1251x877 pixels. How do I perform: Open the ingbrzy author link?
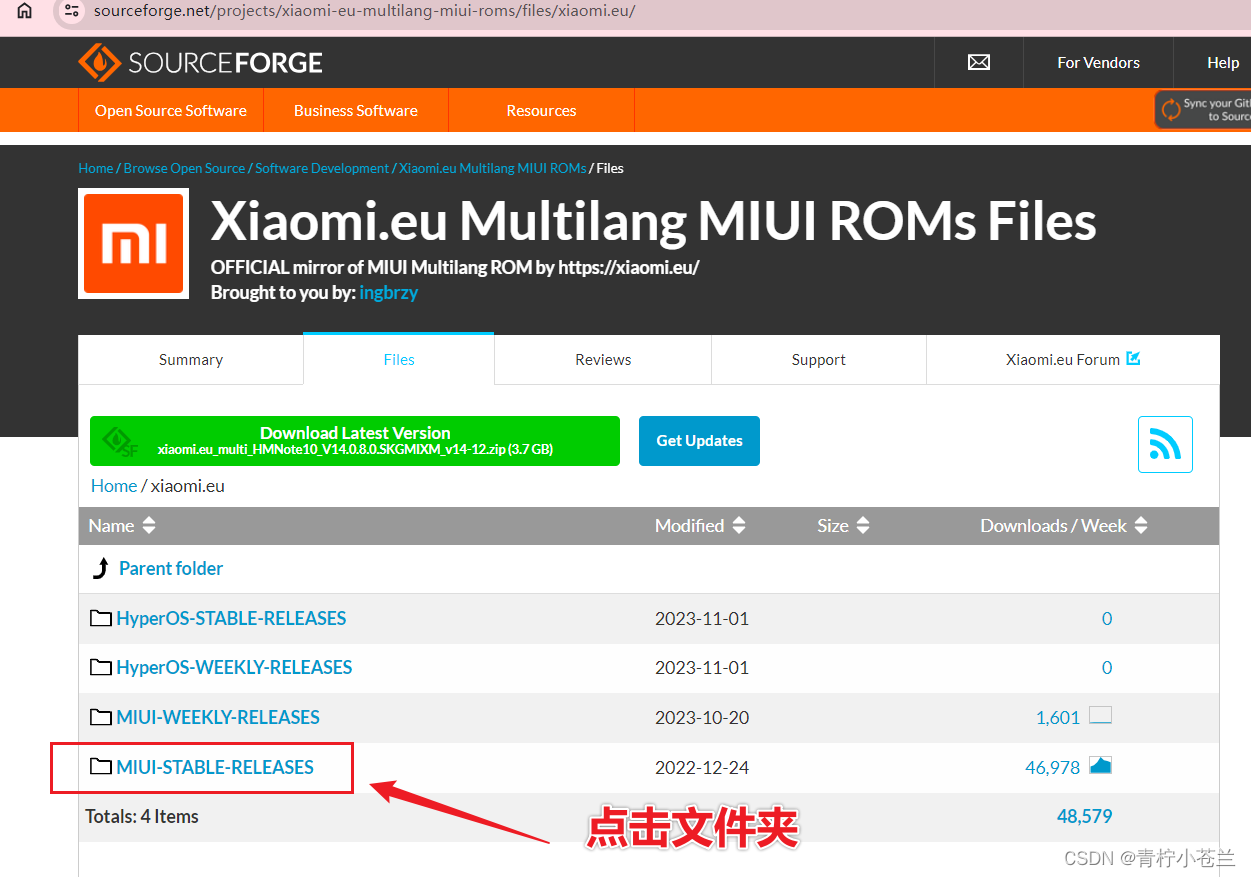[x=388, y=293]
